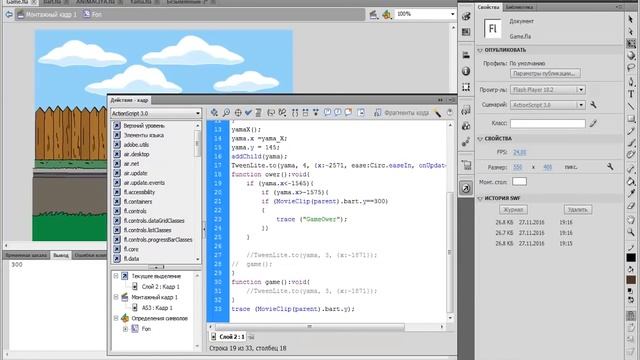Click the Класс input field

(x=548, y=123)
